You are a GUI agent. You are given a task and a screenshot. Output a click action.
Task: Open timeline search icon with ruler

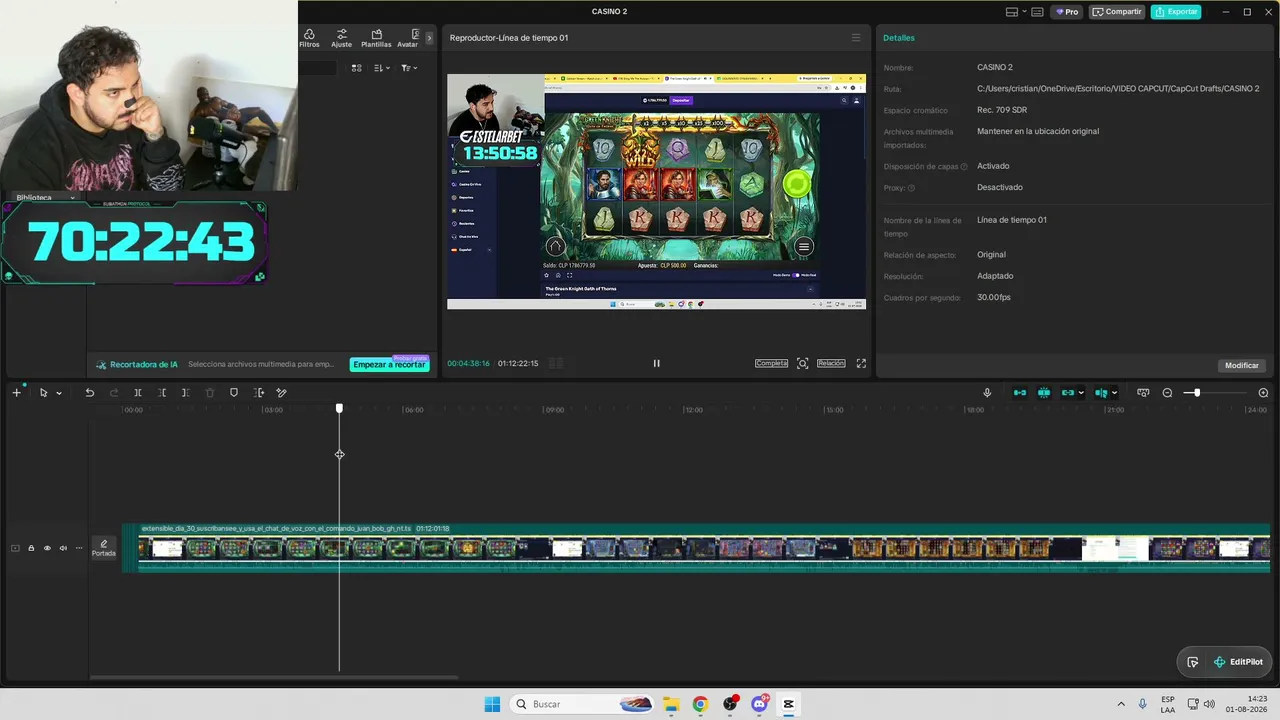[1143, 393]
